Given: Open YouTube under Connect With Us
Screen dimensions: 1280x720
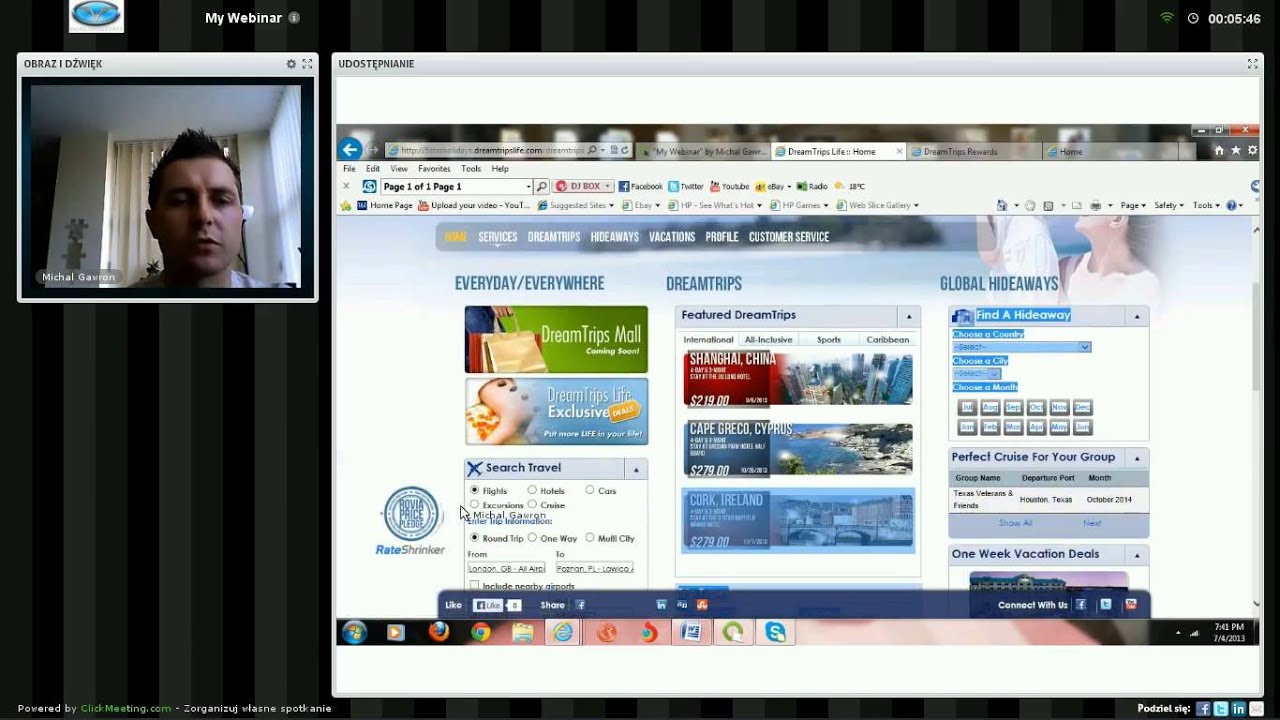Looking at the screenshot, I should click(1131, 605).
